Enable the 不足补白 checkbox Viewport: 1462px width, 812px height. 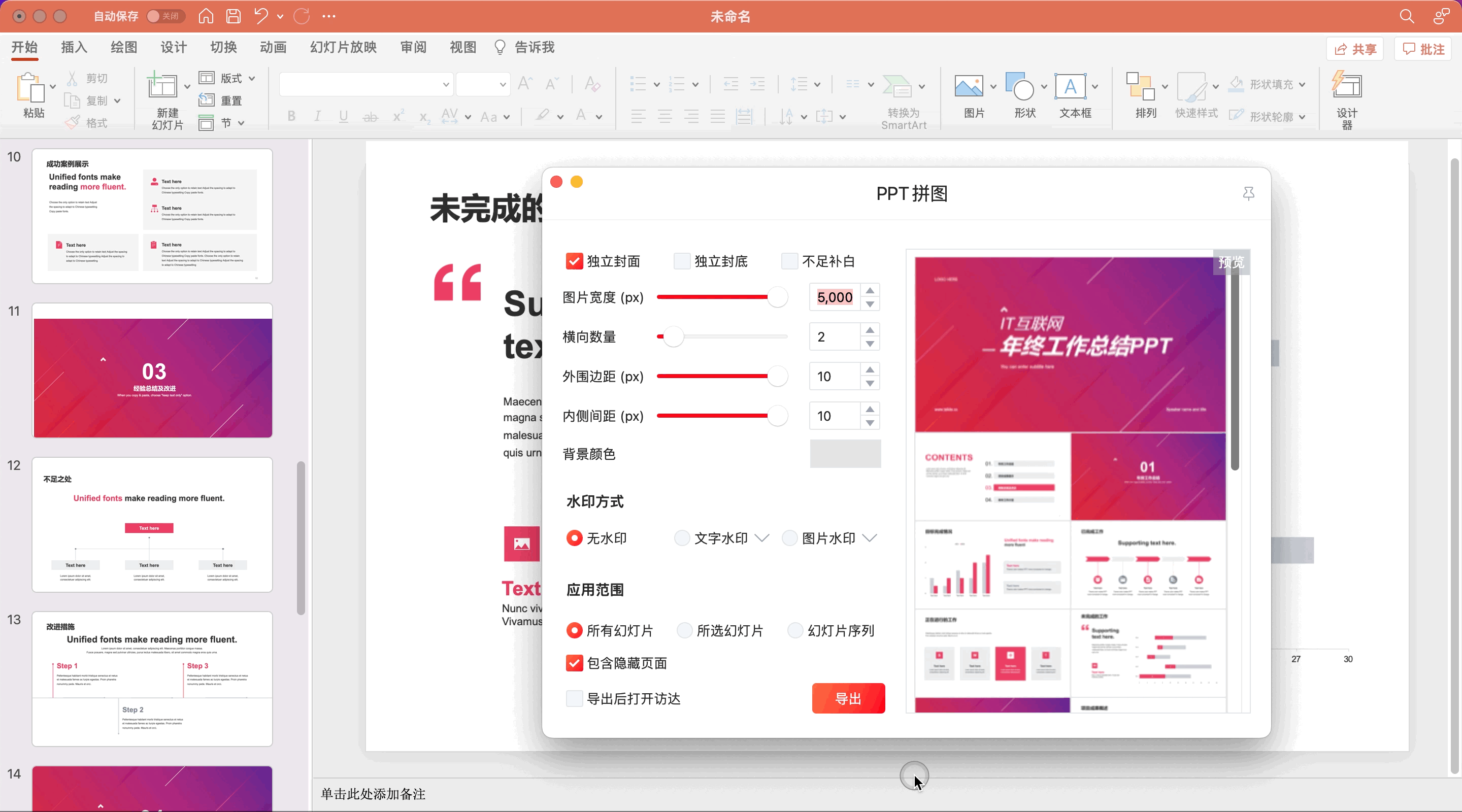click(x=789, y=261)
